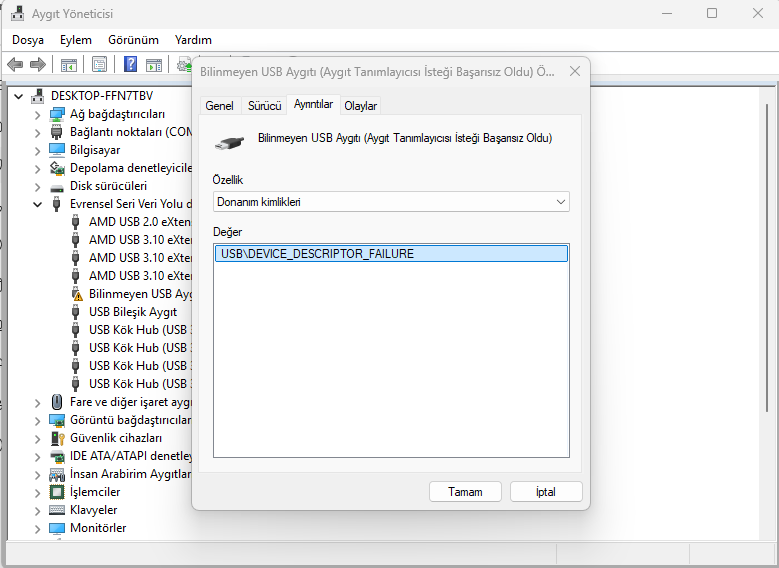Select the USB\DEVICE_DESCRIPTOR_FAILURE value
Image resolution: width=779 pixels, height=568 pixels.
[x=391, y=253]
